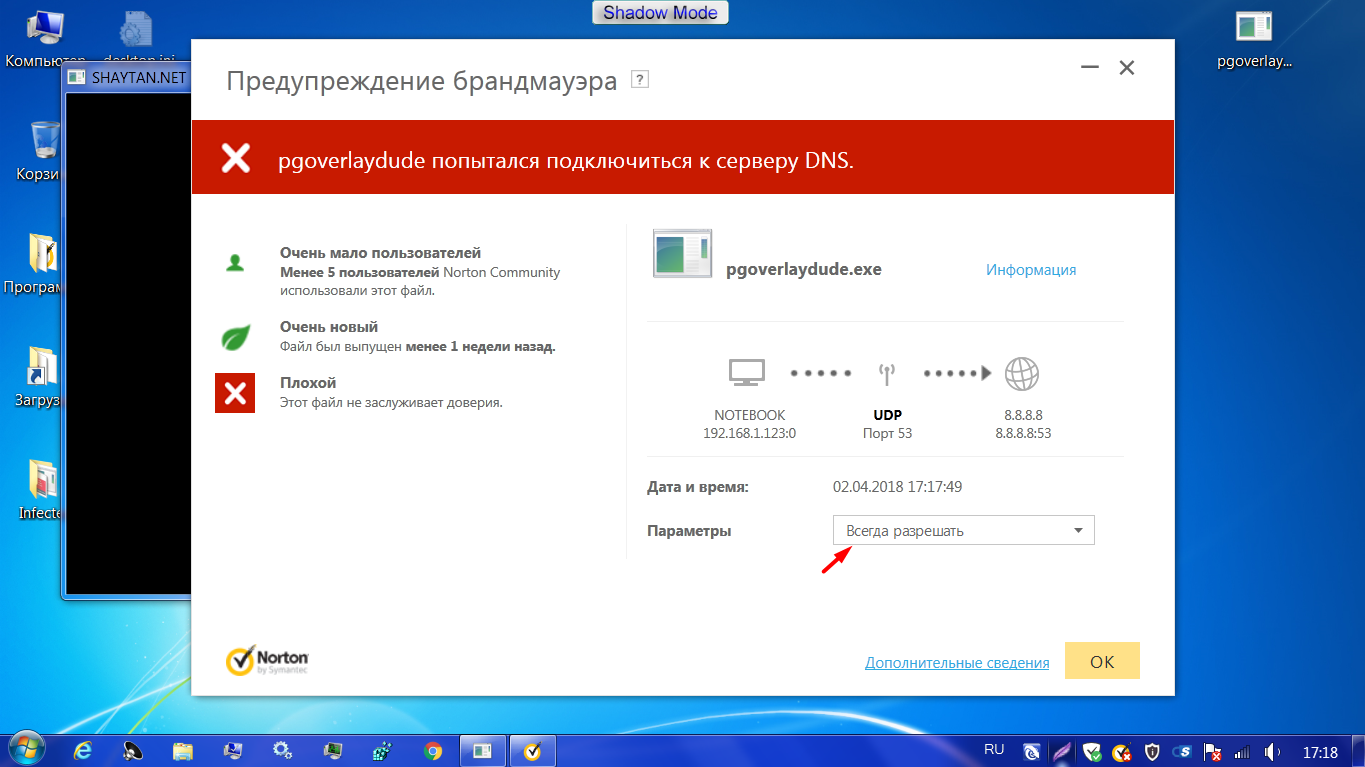This screenshot has width=1365, height=767.
Task: Open the Параметры dropdown set to Всегда разрешать
Action: 964,531
